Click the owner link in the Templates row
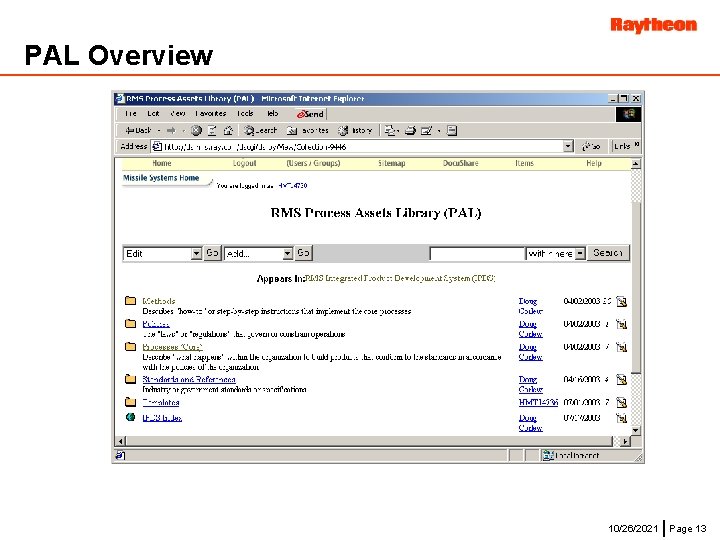 coord(538,403)
